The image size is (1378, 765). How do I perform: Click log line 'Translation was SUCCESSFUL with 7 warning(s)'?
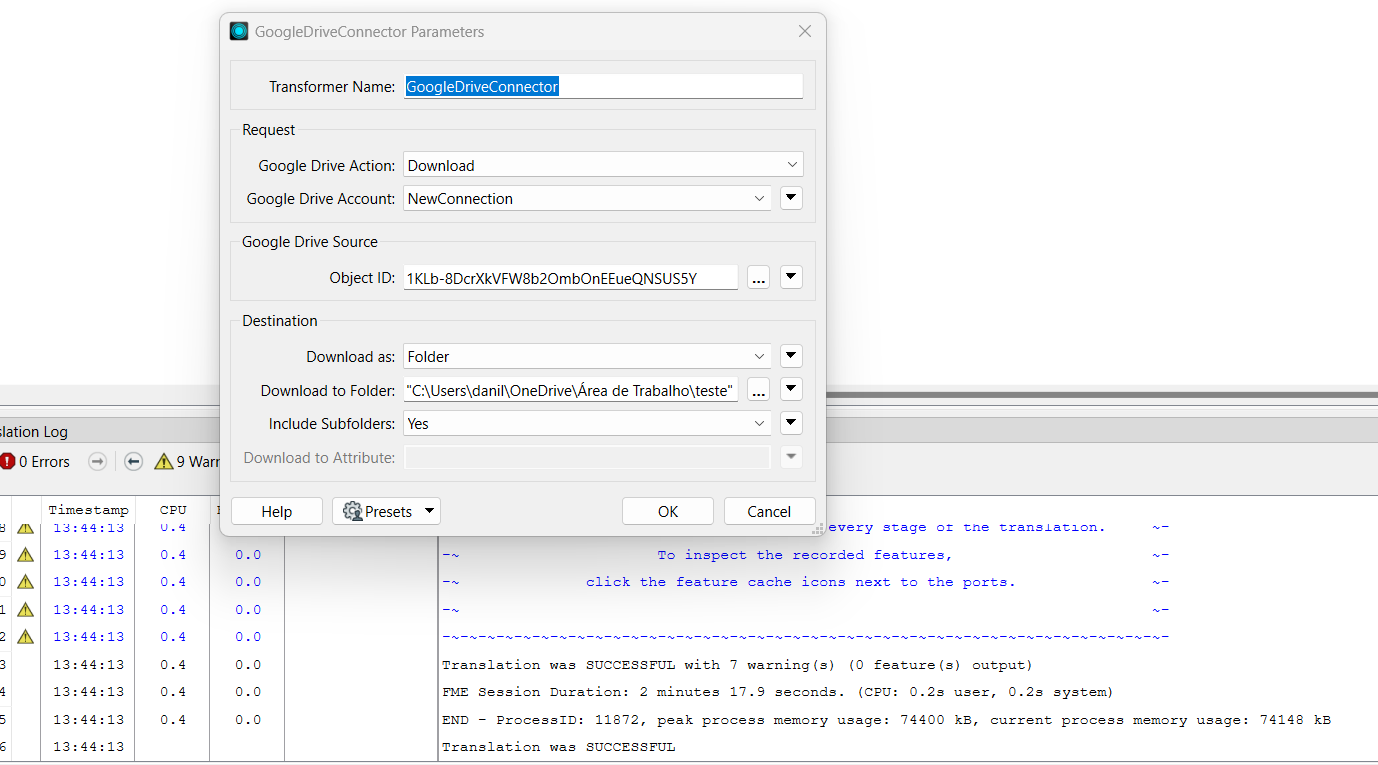pyautogui.click(x=737, y=665)
